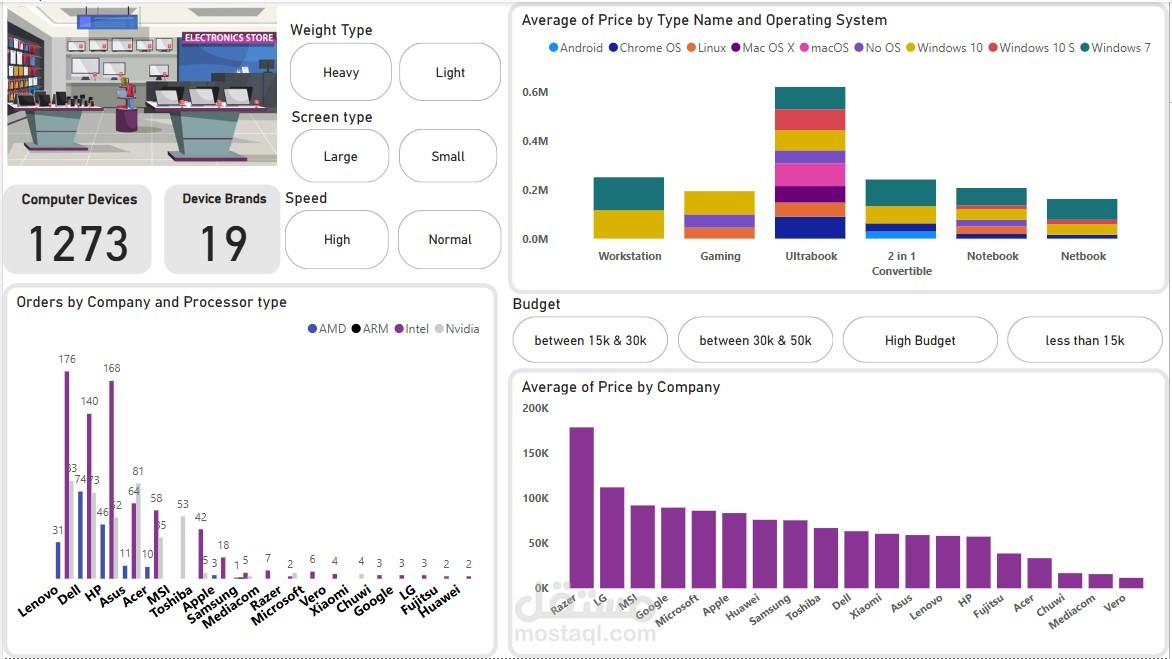Apply the between 30k & 50k budget filter
This screenshot has width=1172, height=659.
(755, 340)
